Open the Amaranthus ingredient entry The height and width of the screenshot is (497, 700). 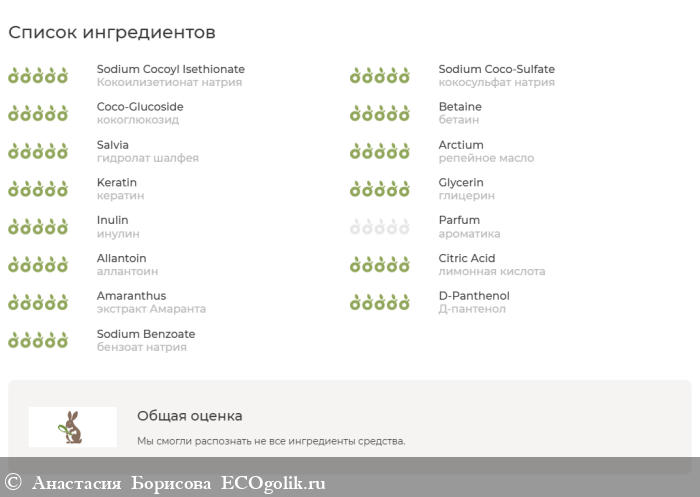[131, 296]
